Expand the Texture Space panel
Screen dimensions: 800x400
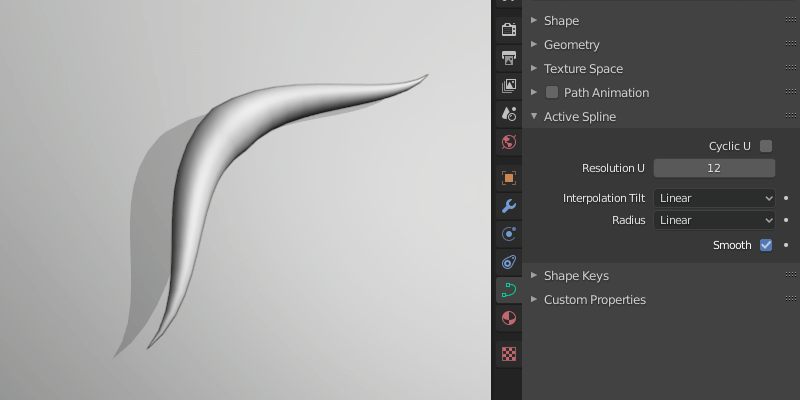(534, 68)
